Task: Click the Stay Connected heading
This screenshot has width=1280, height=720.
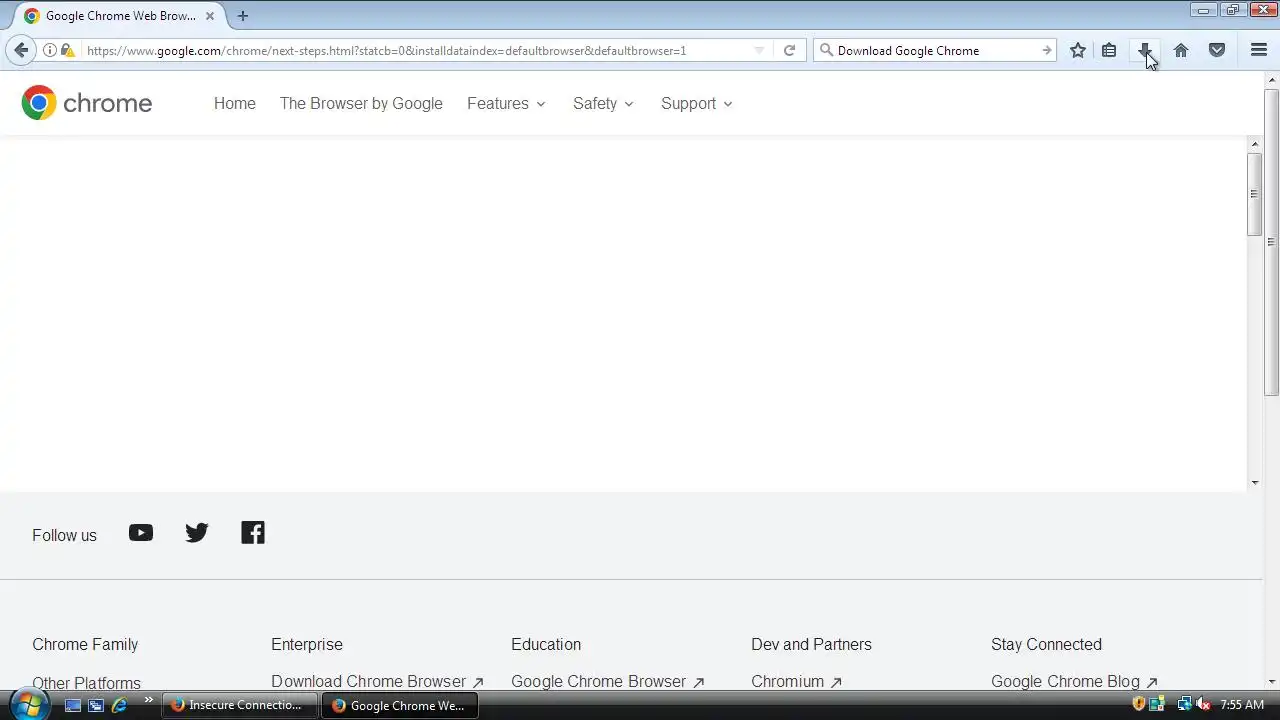Action: 1046,644
